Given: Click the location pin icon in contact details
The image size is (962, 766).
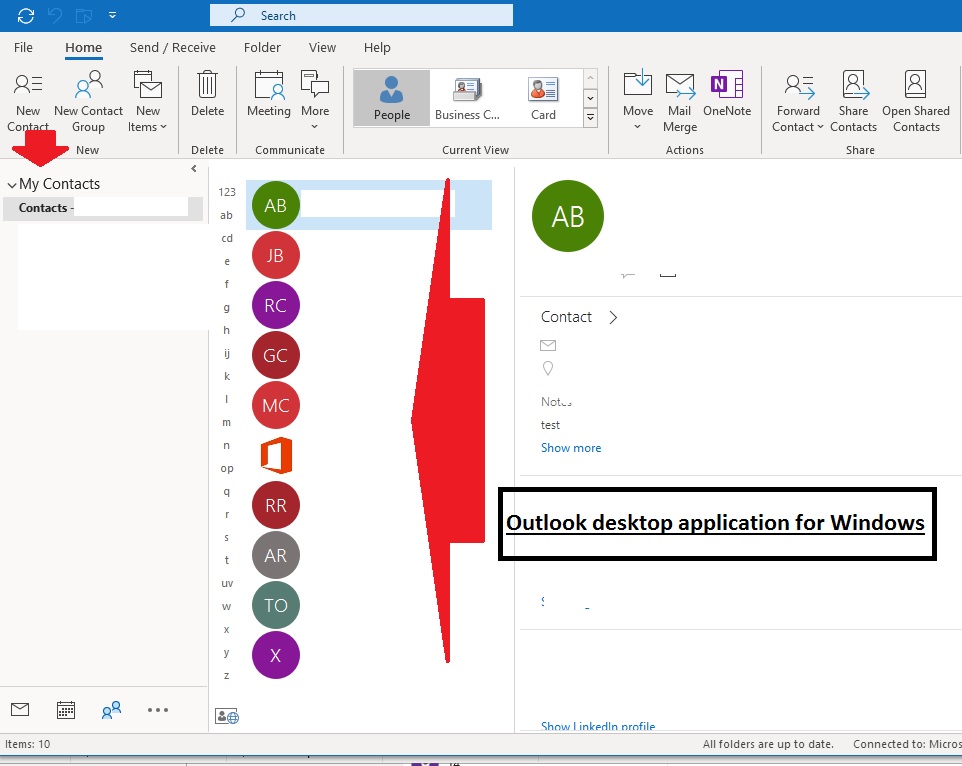Looking at the screenshot, I should point(548,368).
